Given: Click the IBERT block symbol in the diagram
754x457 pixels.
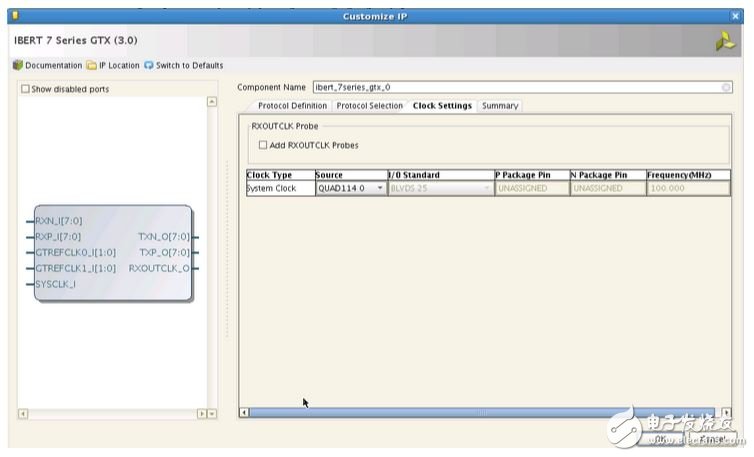Looking at the screenshot, I should pyautogui.click(x=112, y=253).
